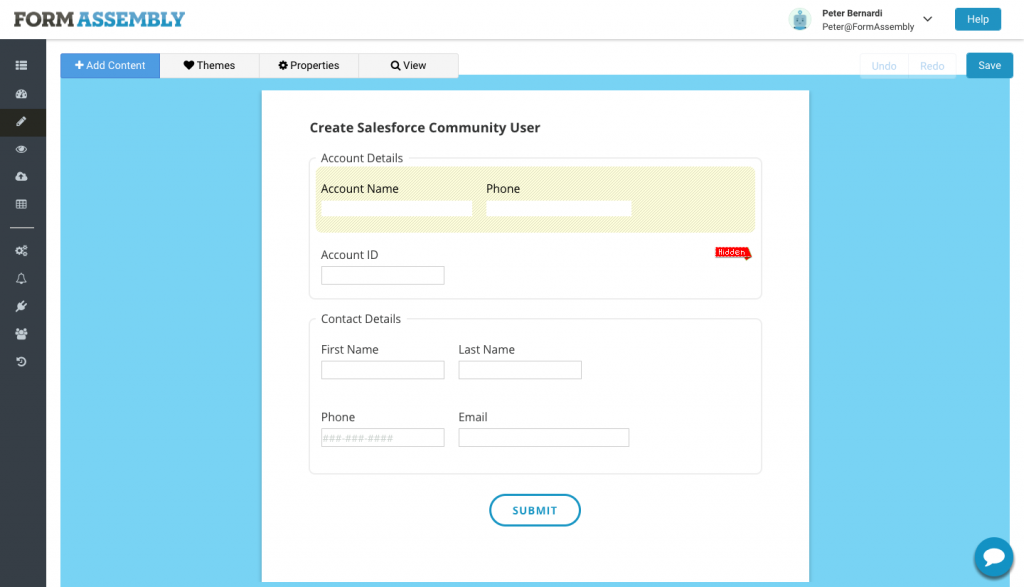Open Notifications with the bell icon
1024x587 pixels.
pos(22,278)
